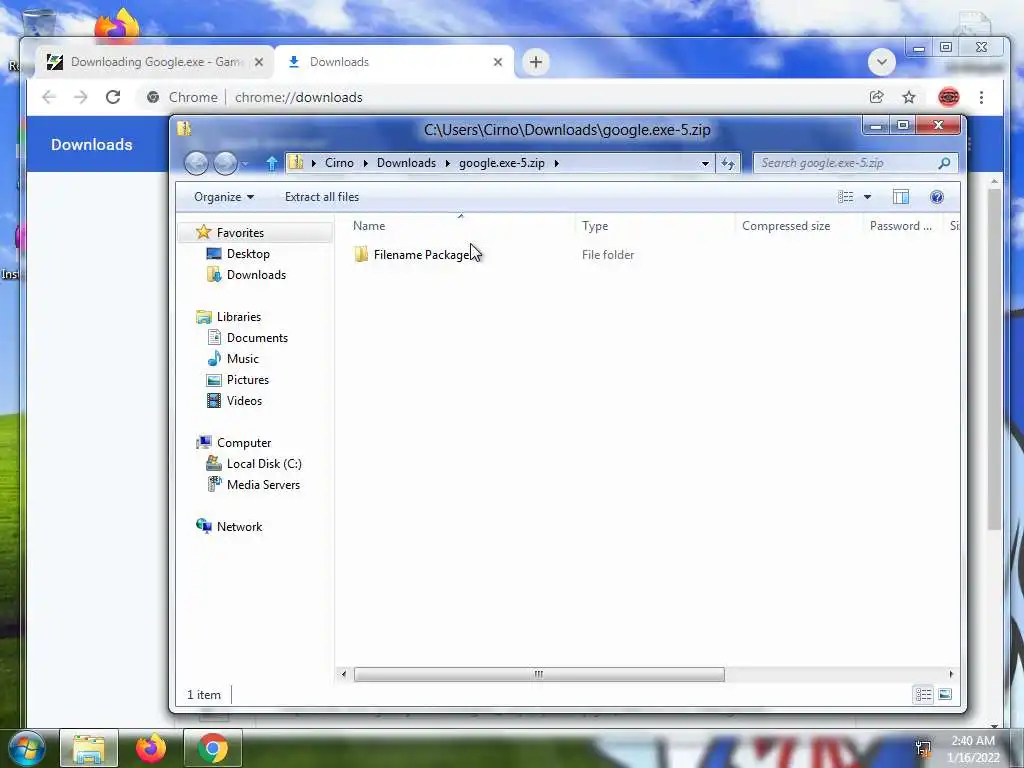This screenshot has width=1024, height=768.
Task: Switch to the Downloads tab
Action: click(394, 62)
